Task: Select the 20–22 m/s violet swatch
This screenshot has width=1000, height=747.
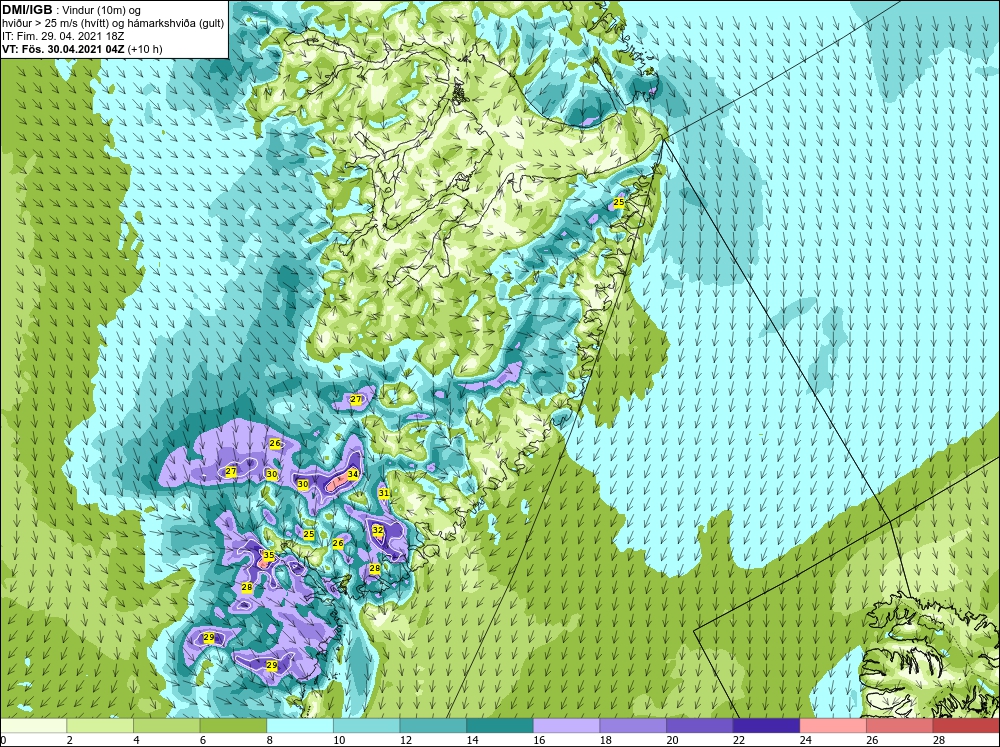Action: pyautogui.click(x=700, y=725)
